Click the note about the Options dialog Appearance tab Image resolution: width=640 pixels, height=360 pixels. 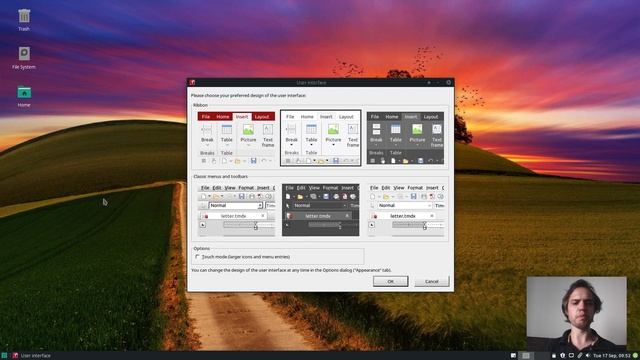[291, 270]
